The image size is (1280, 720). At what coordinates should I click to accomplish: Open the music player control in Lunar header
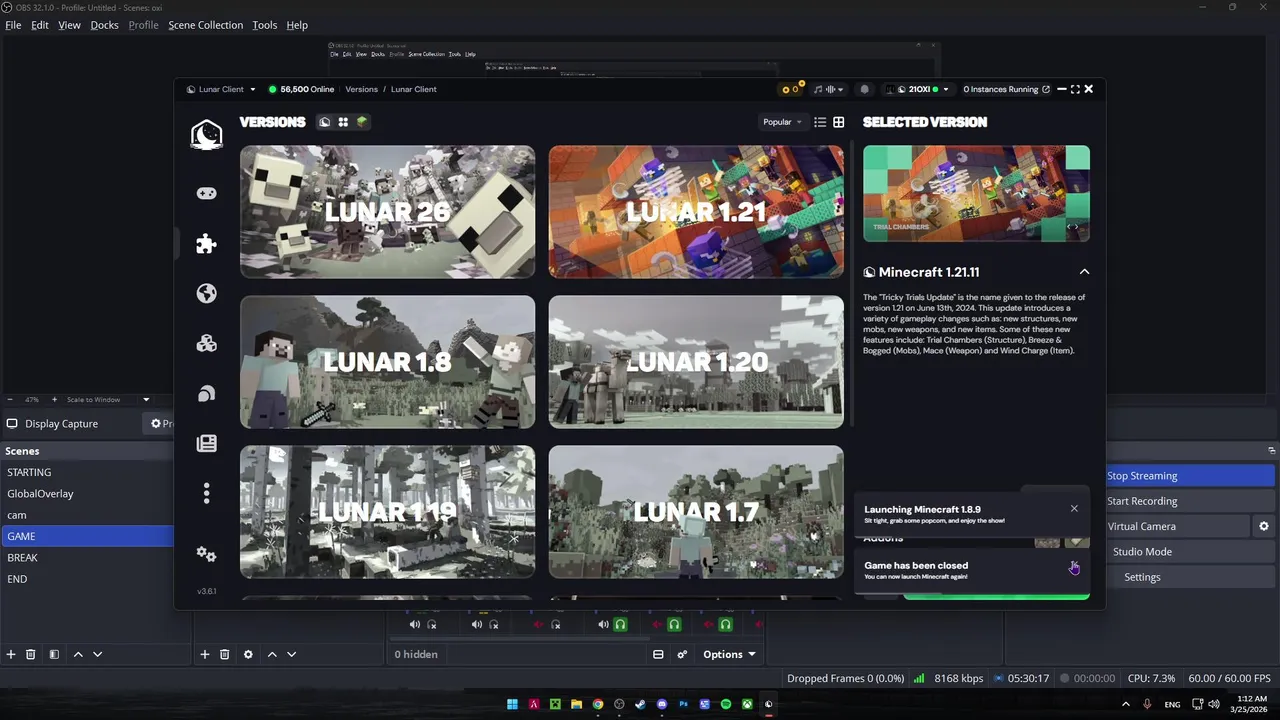click(829, 89)
